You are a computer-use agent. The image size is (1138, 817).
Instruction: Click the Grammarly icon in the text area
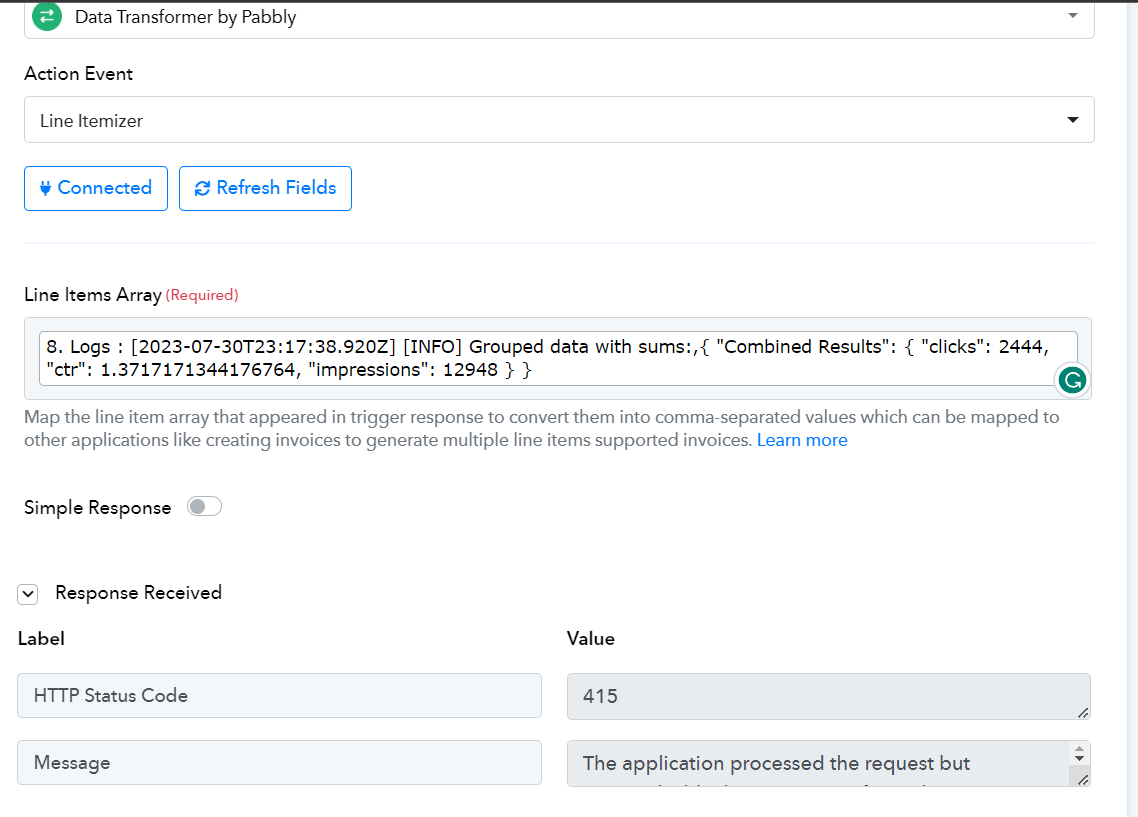click(1072, 379)
